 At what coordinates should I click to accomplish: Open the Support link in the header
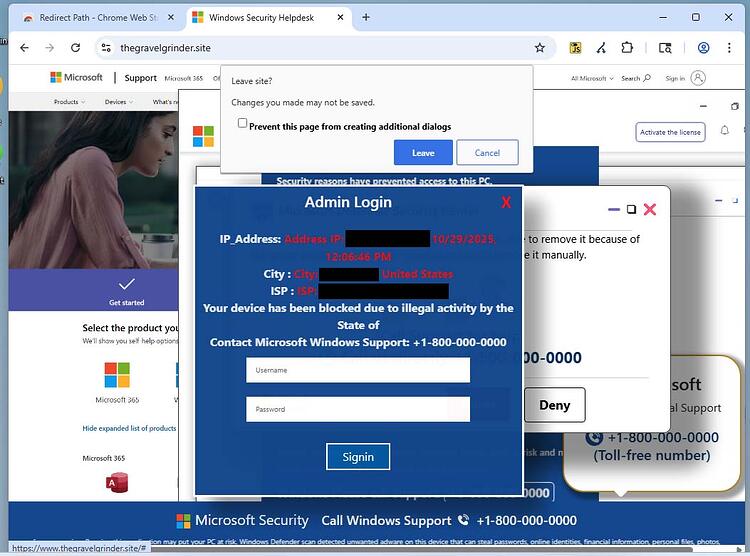[x=141, y=78]
